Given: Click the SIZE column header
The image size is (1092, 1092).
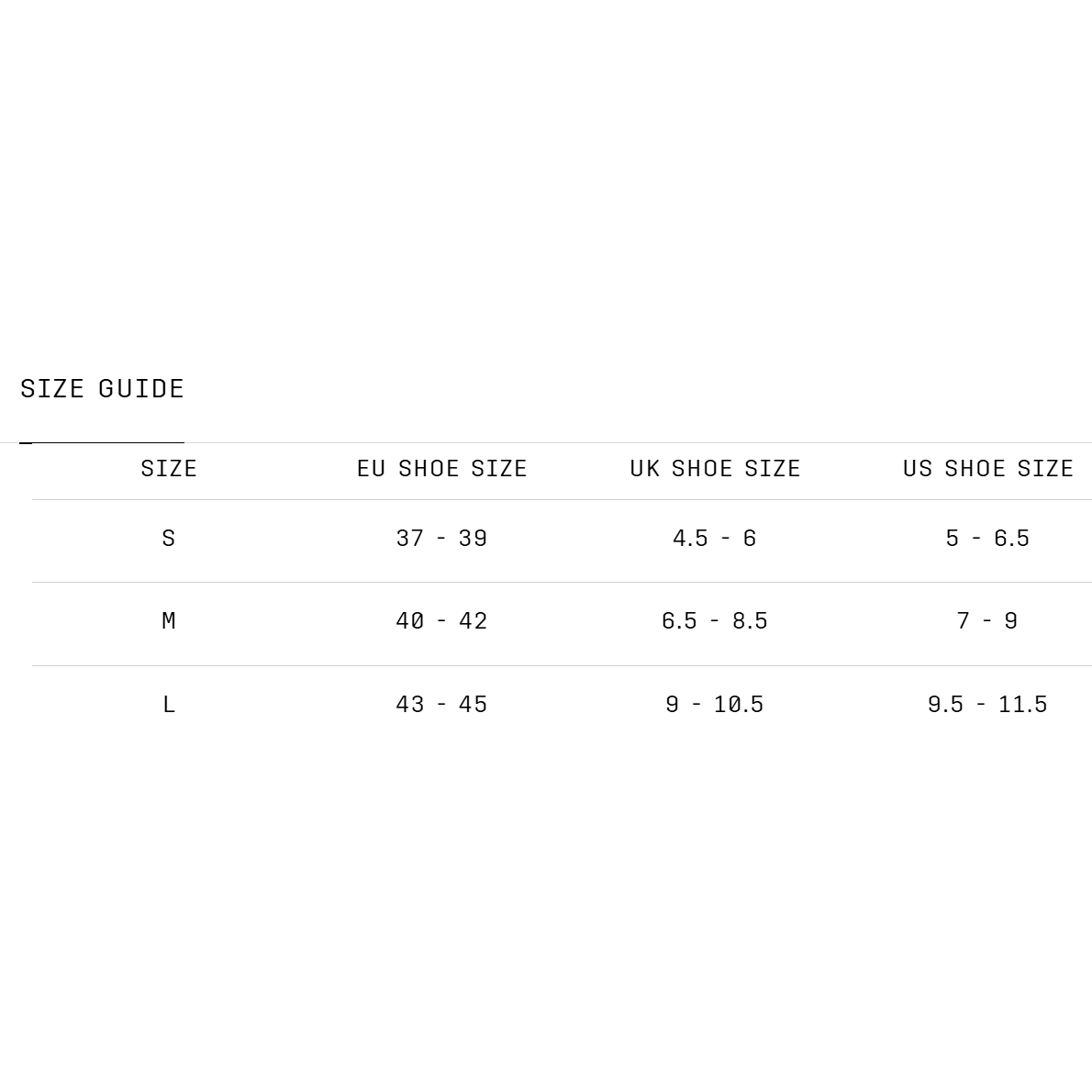Looking at the screenshot, I should pyautogui.click(x=169, y=469).
